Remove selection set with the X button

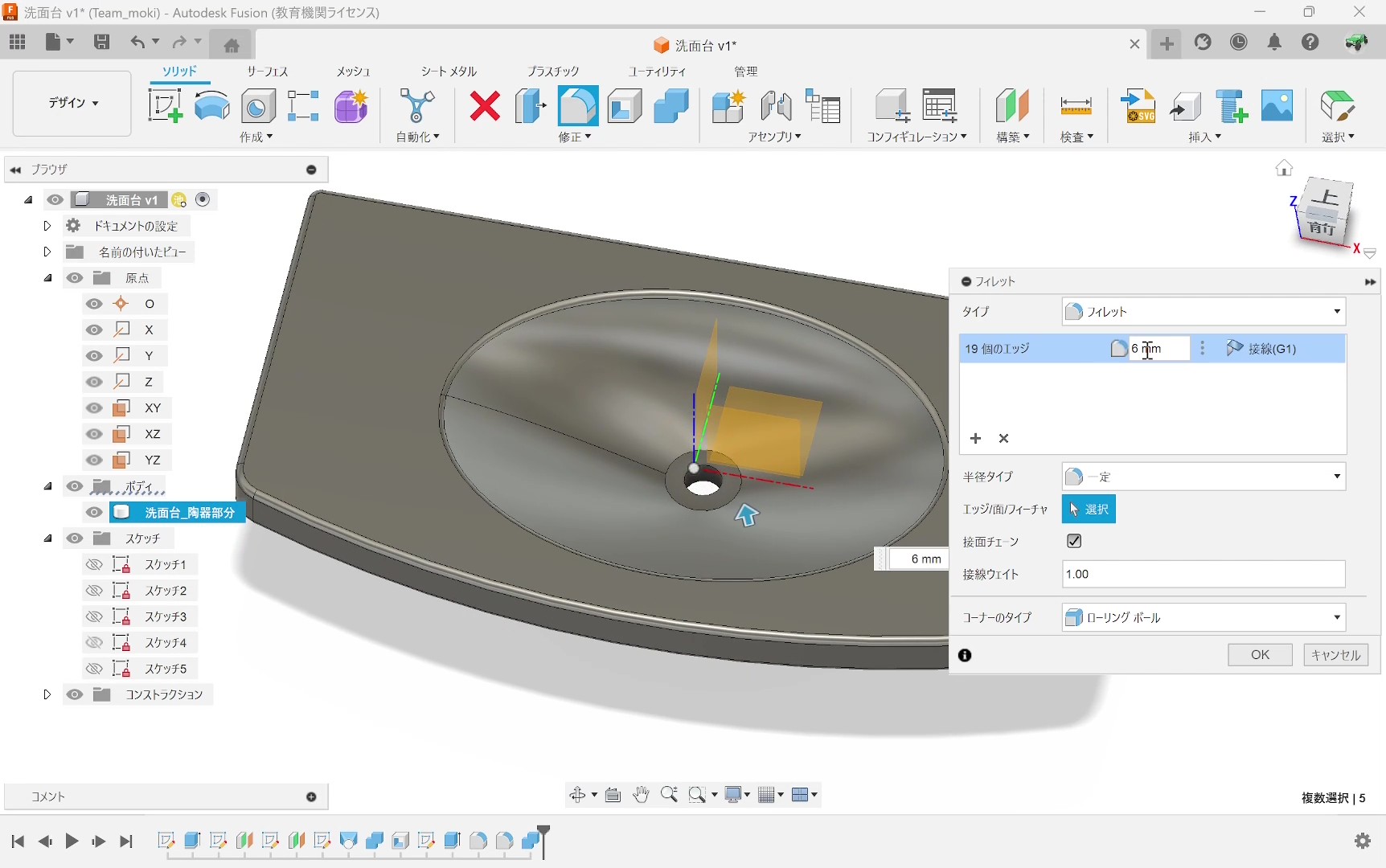click(1003, 438)
